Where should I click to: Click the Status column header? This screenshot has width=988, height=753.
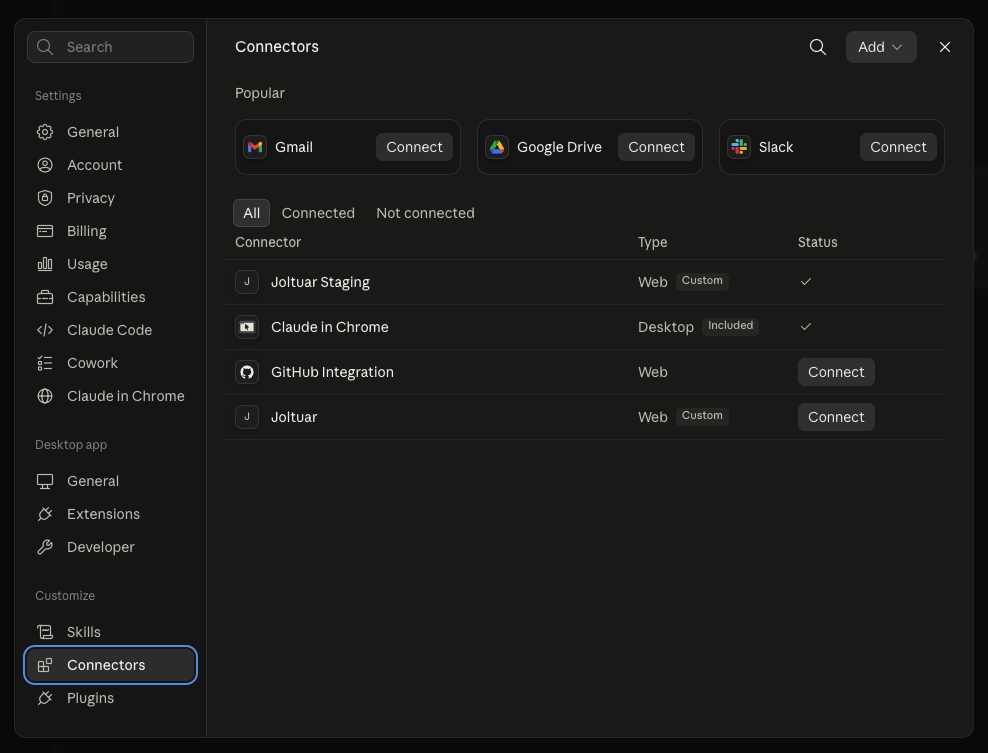817,243
